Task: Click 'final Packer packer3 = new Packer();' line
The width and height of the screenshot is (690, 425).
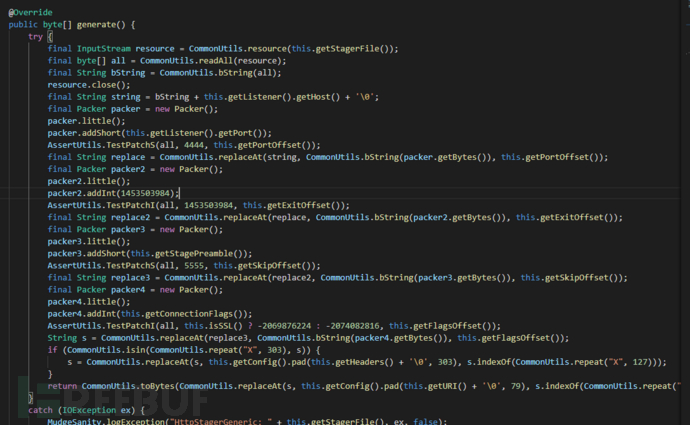Action: point(135,229)
